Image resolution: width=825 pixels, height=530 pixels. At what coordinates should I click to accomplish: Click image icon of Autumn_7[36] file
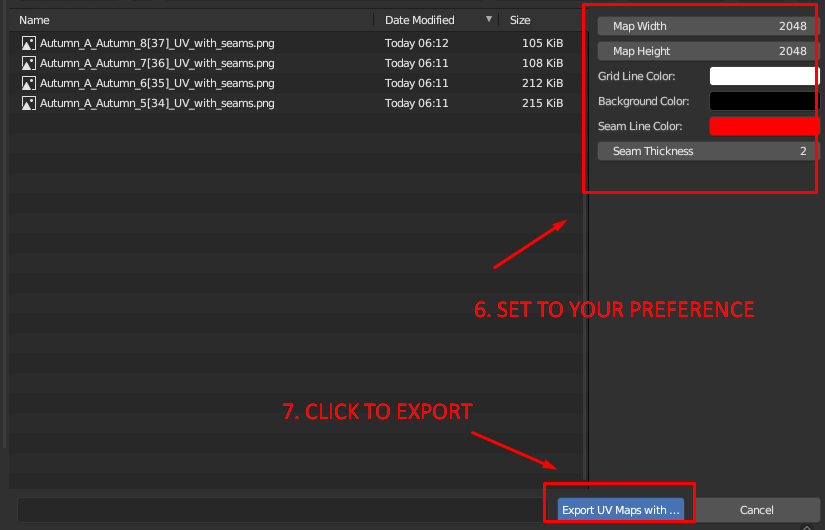click(x=28, y=63)
